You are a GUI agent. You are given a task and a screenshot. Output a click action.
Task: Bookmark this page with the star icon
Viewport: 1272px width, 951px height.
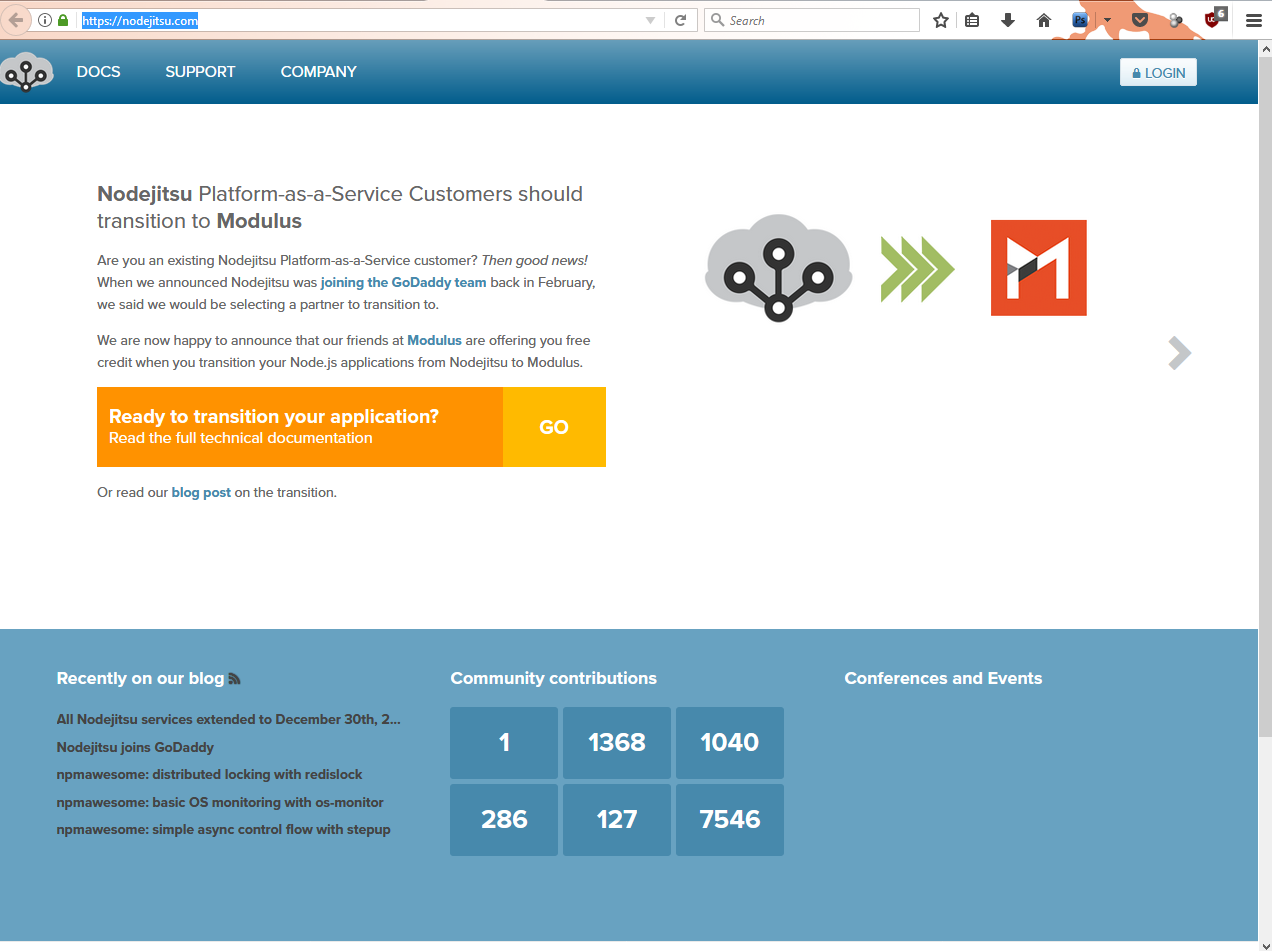(940, 20)
